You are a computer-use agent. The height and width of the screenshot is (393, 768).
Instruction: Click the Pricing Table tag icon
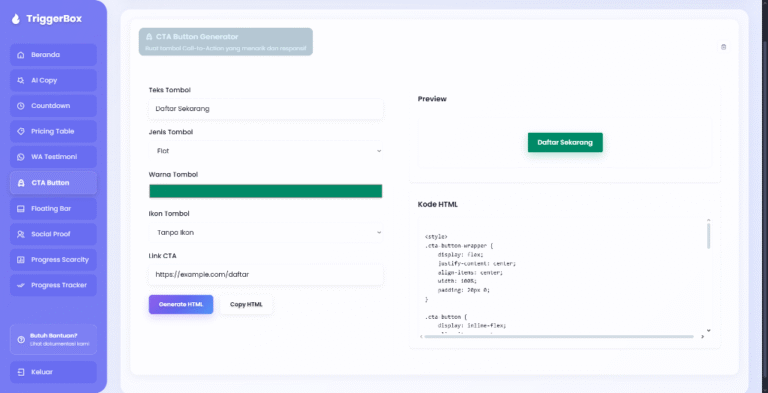[x=21, y=131]
